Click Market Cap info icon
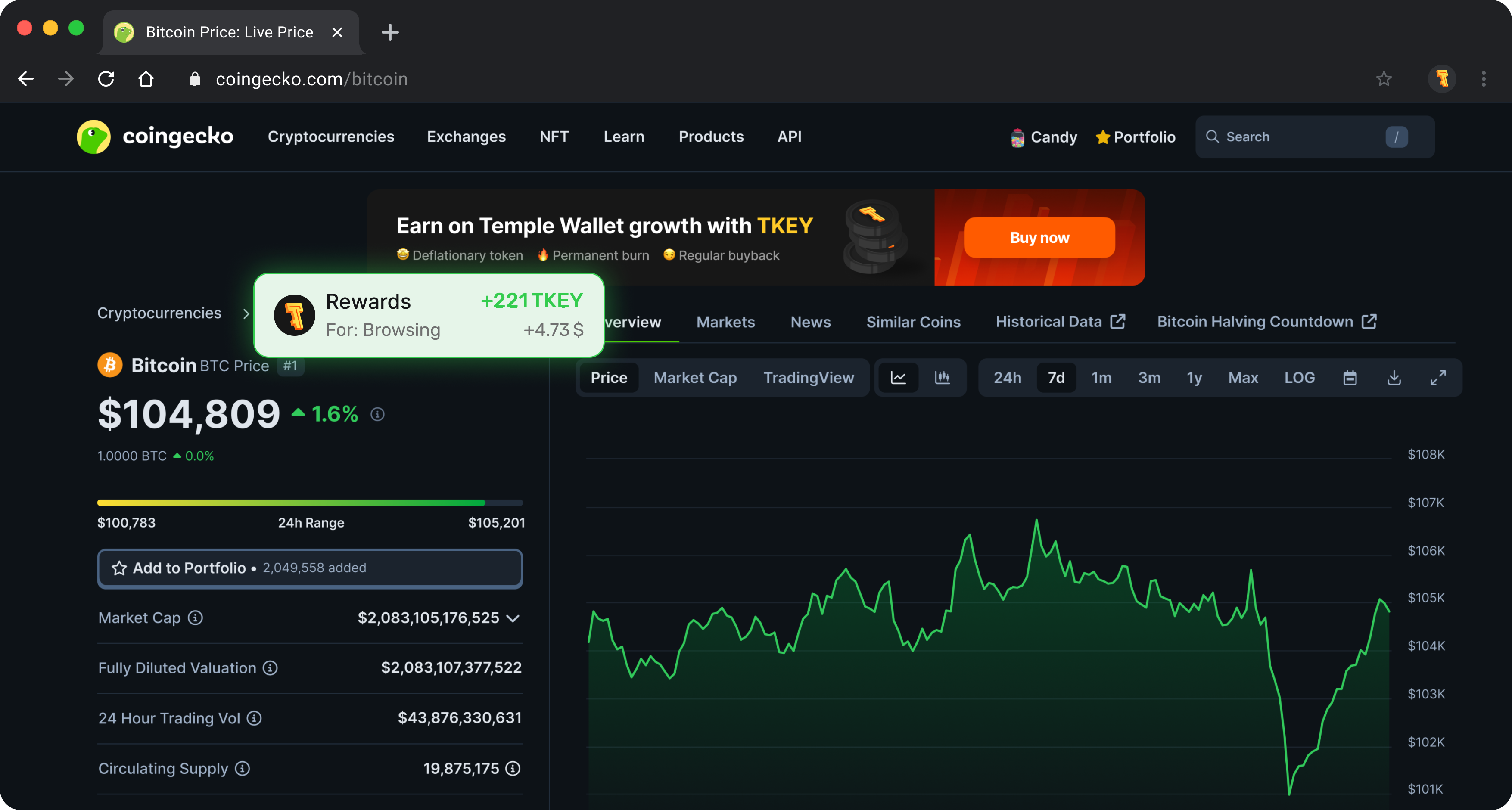 tap(196, 618)
